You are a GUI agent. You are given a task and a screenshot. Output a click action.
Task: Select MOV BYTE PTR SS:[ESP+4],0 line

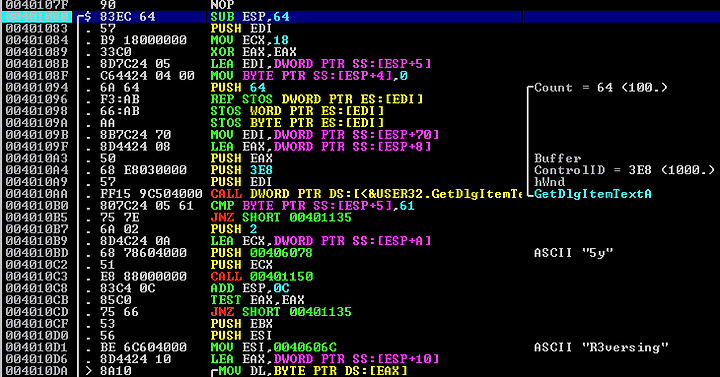point(309,76)
